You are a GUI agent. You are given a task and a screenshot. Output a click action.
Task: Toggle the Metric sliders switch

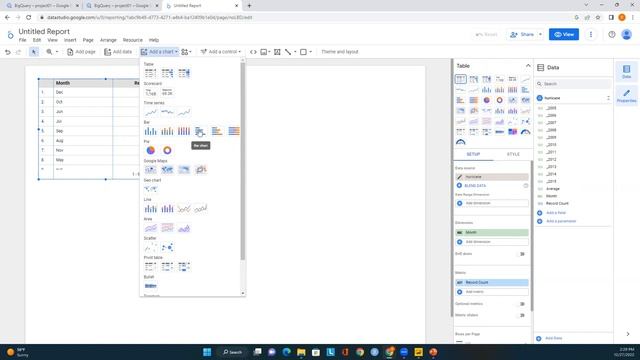coord(522,315)
